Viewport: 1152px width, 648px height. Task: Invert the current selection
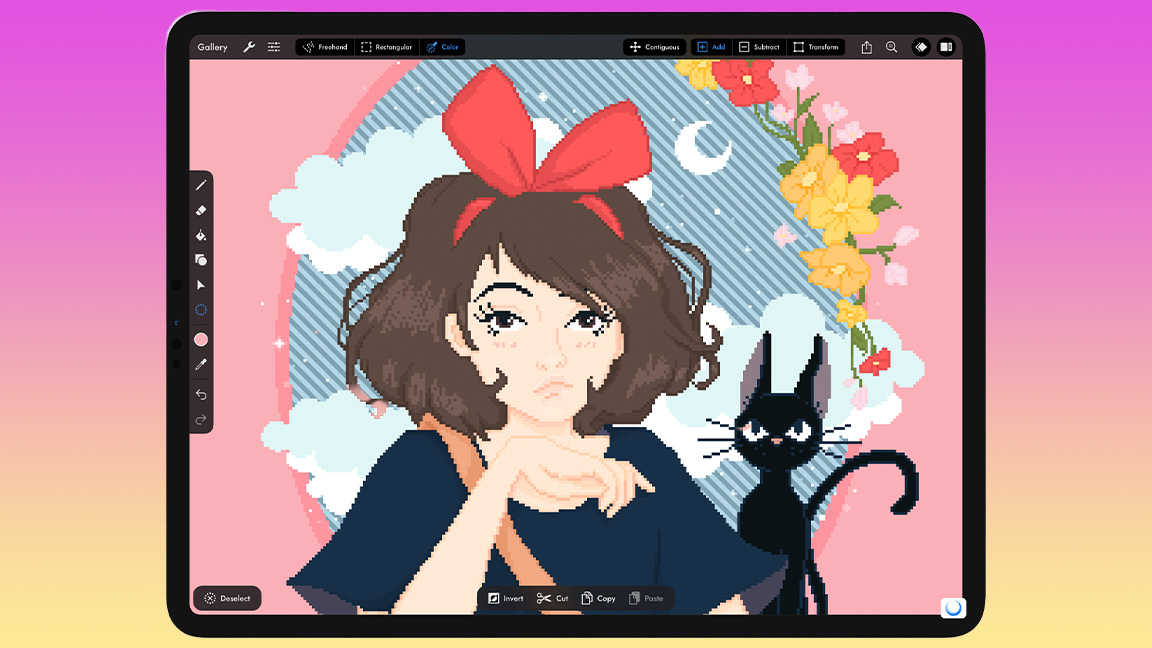click(506, 598)
